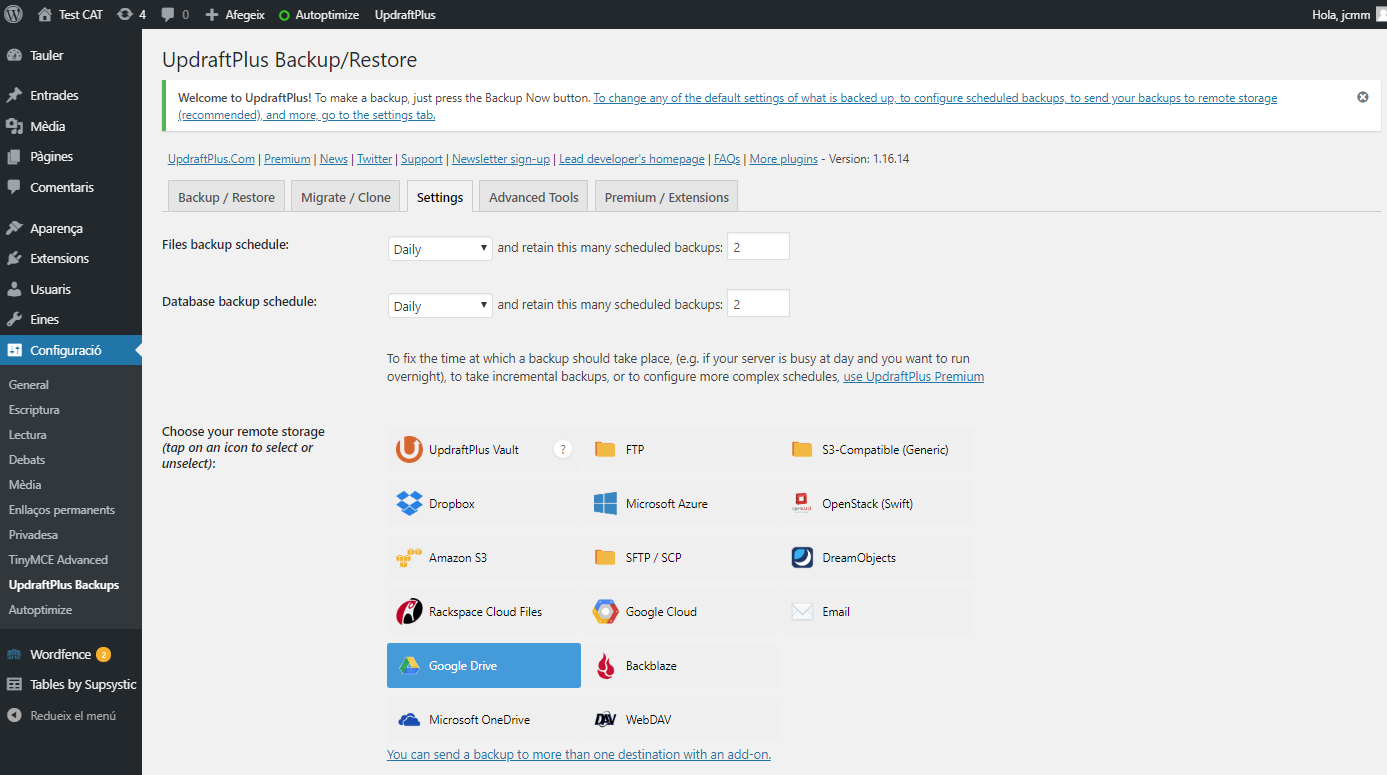This screenshot has width=1387, height=775.
Task: Open Usuaris in the sidebar
Action: pyautogui.click(x=71, y=289)
